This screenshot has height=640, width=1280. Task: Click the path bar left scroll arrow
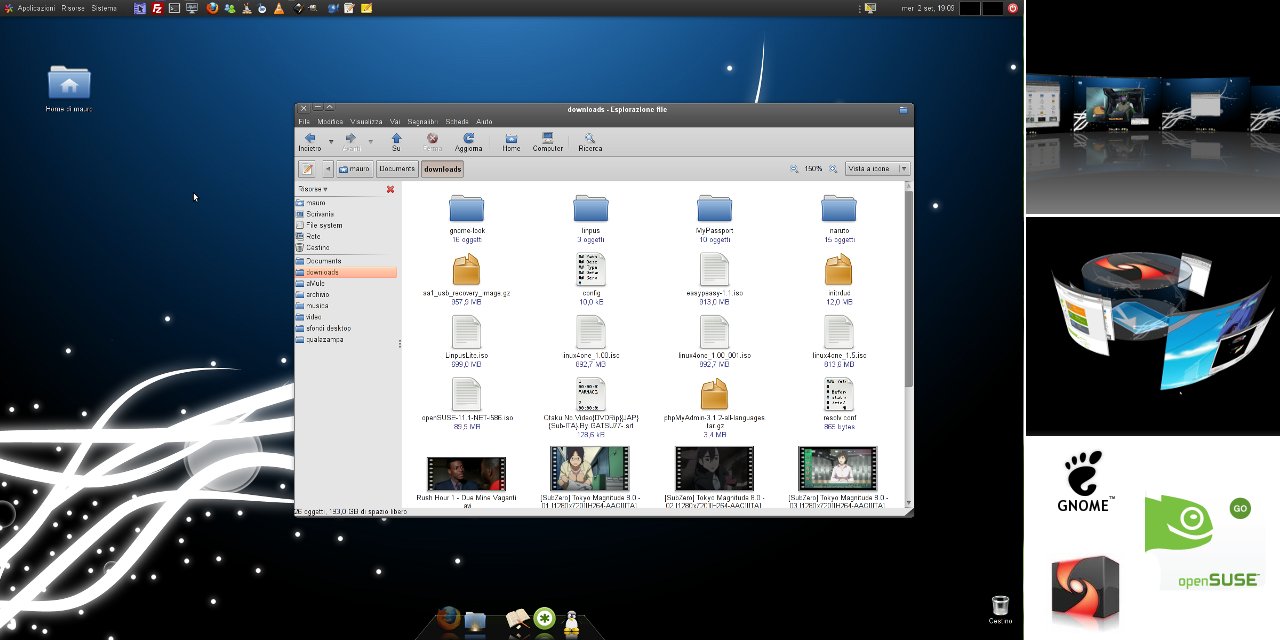click(327, 169)
